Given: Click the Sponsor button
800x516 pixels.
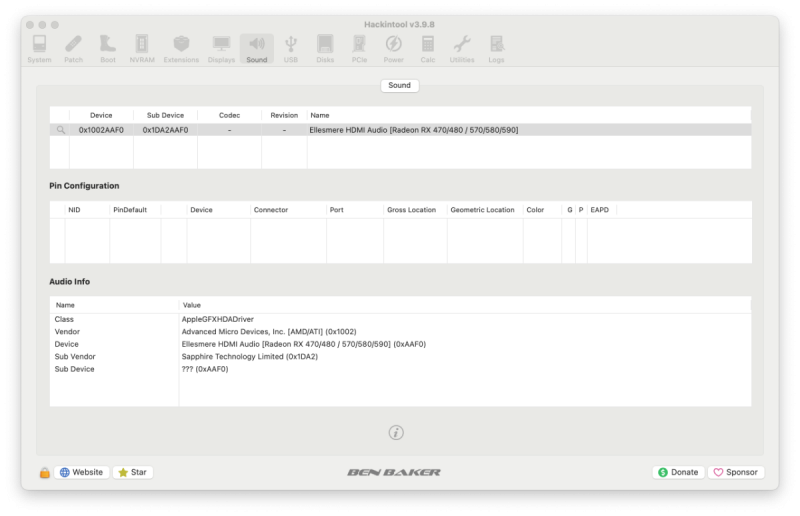Looking at the screenshot, I should tap(736, 473).
